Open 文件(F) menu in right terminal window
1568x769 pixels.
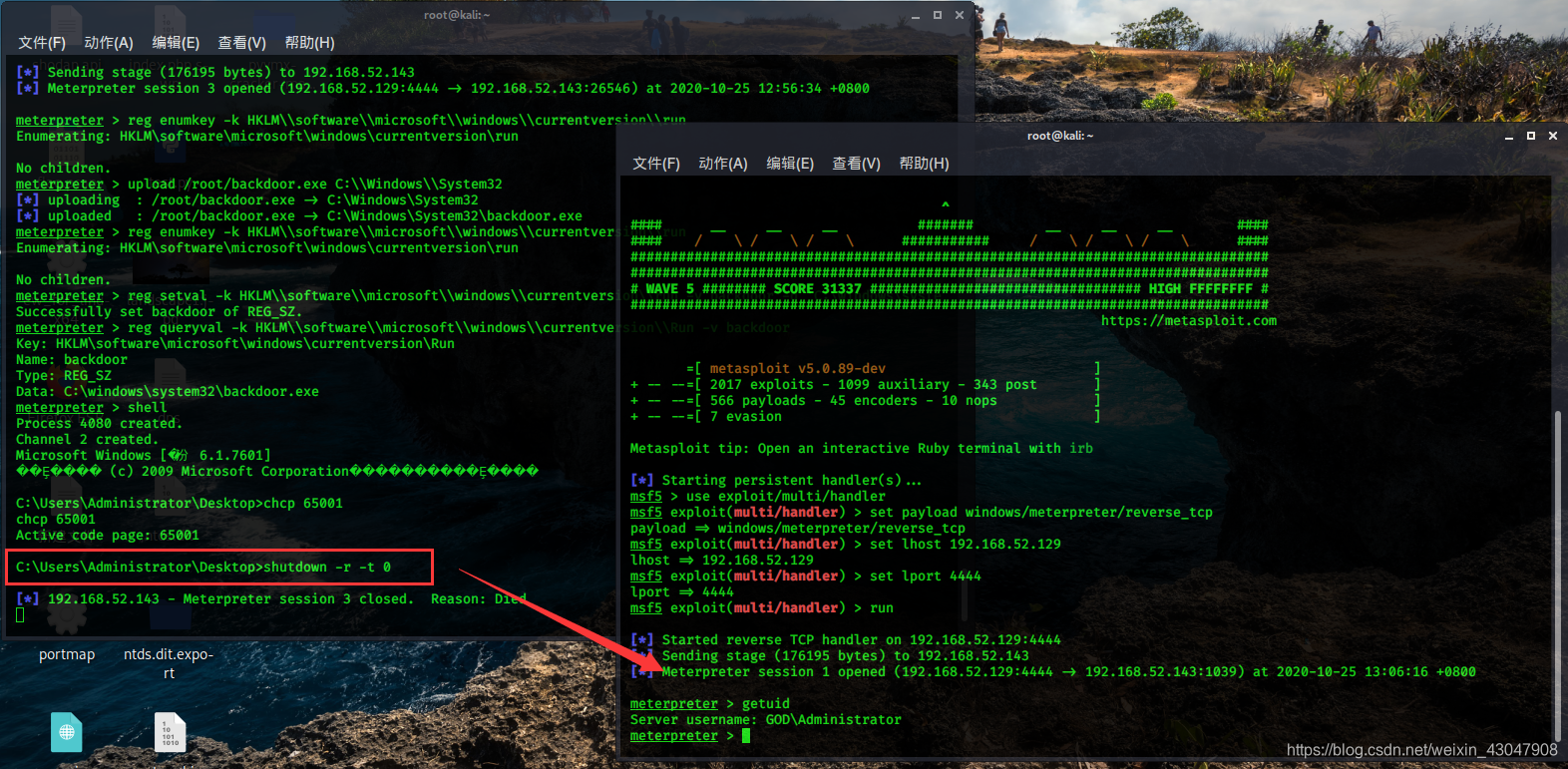tap(656, 164)
